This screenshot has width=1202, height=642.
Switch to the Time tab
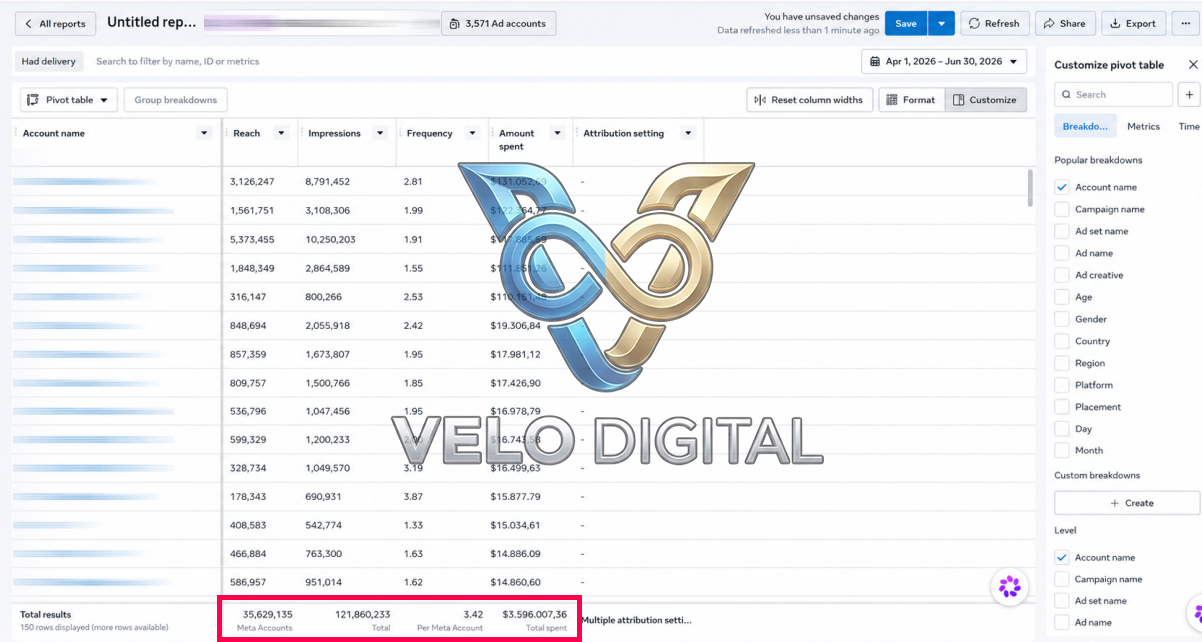(1188, 127)
